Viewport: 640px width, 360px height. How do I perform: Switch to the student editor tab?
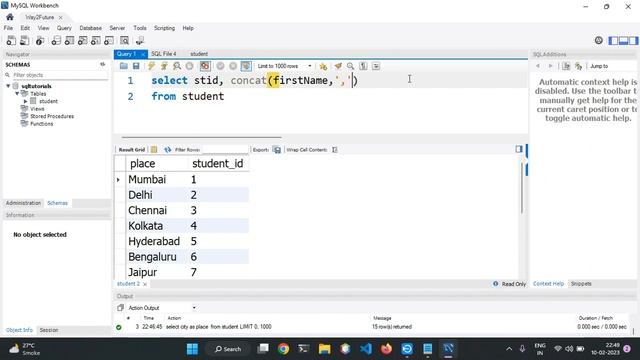click(199, 53)
